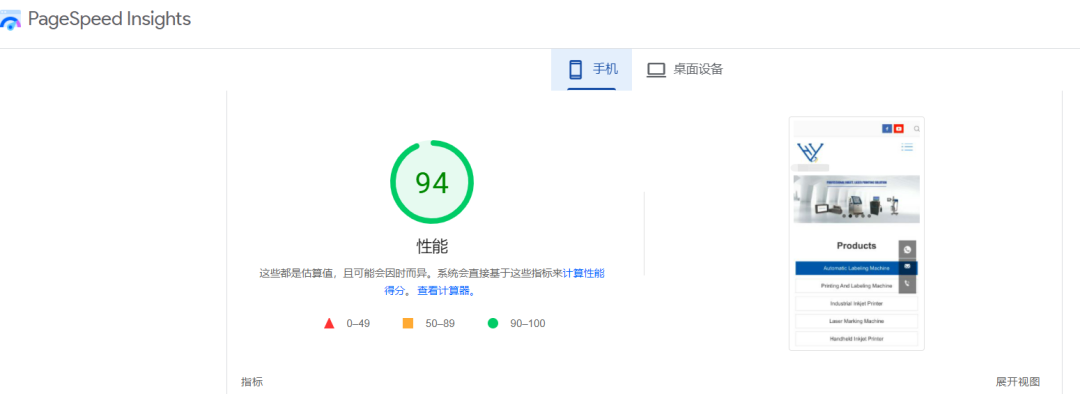The image size is (1080, 394).
Task: Click the red triangle 0–49 legend icon
Action: 329,323
